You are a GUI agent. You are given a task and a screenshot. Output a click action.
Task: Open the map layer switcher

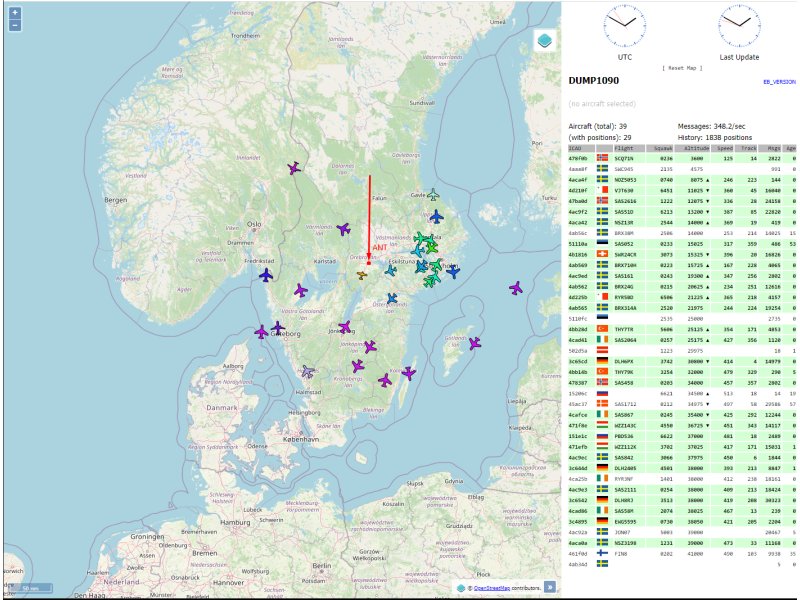pyautogui.click(x=544, y=40)
